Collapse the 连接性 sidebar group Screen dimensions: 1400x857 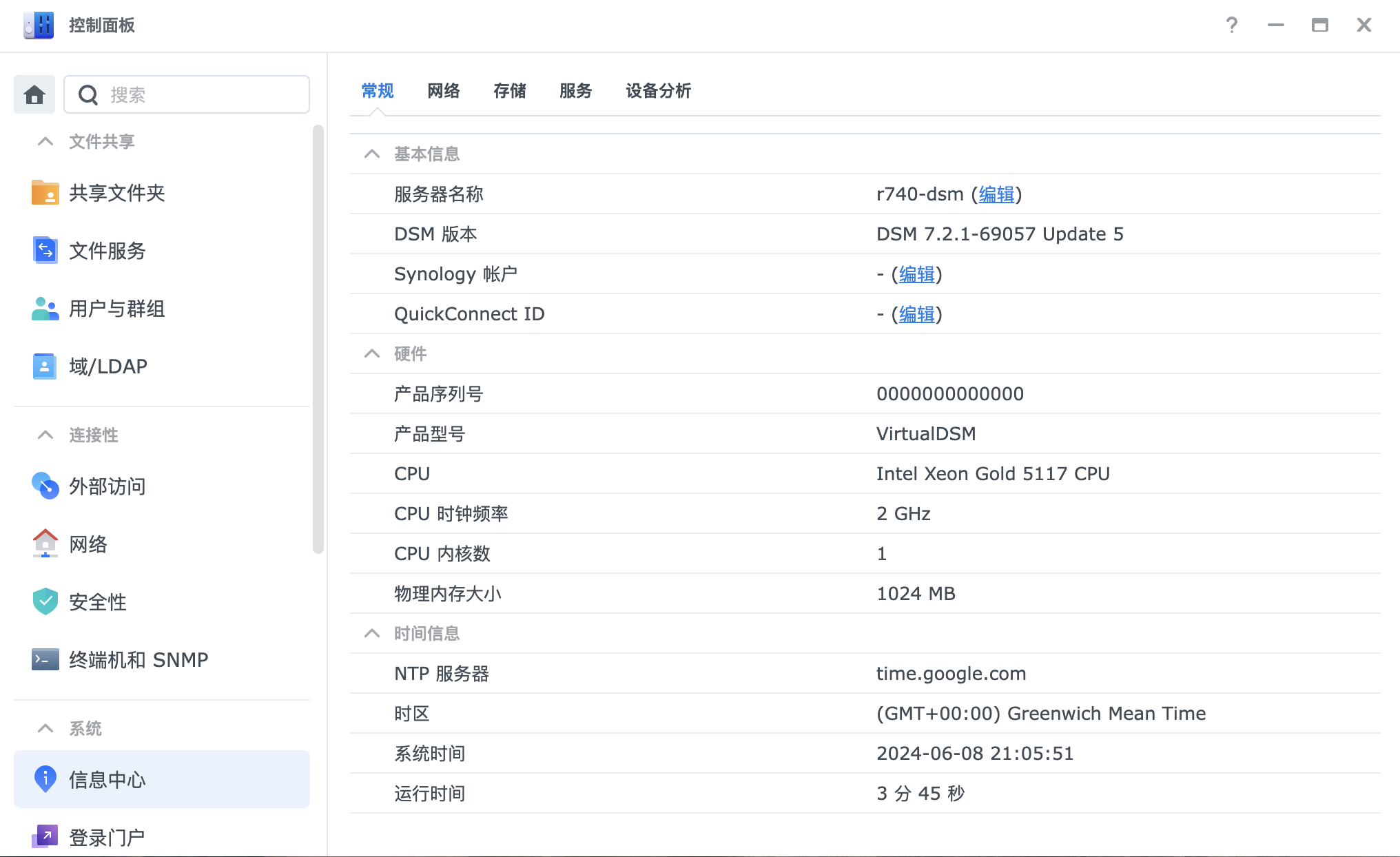tap(45, 435)
